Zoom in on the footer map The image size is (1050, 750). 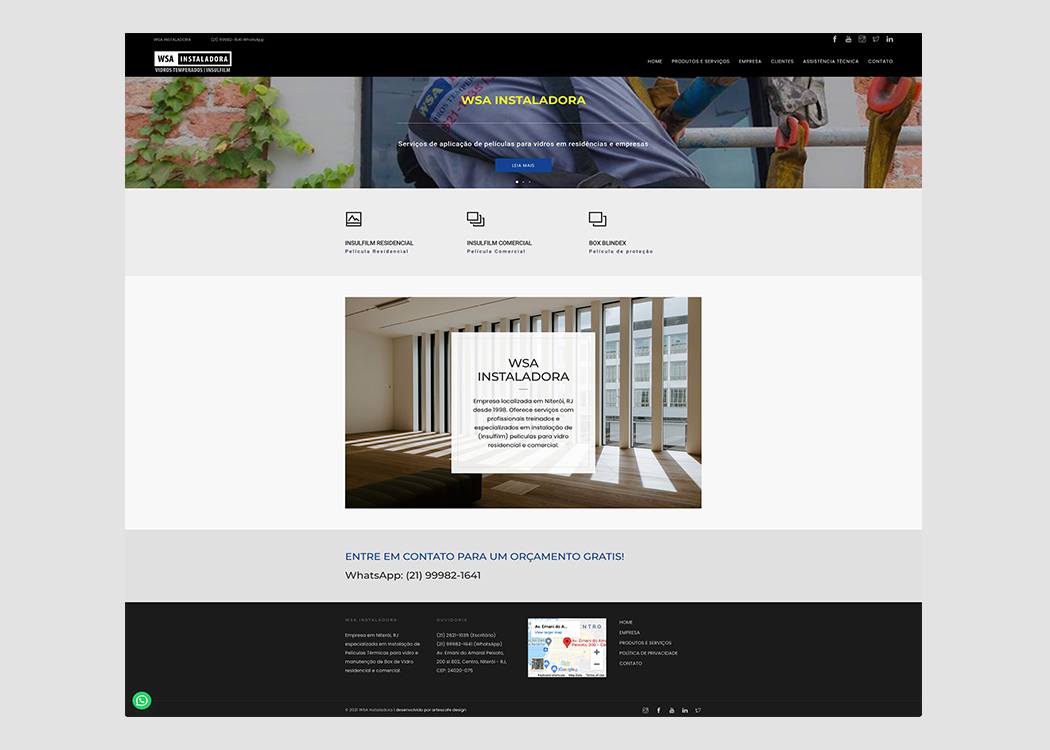(x=597, y=652)
